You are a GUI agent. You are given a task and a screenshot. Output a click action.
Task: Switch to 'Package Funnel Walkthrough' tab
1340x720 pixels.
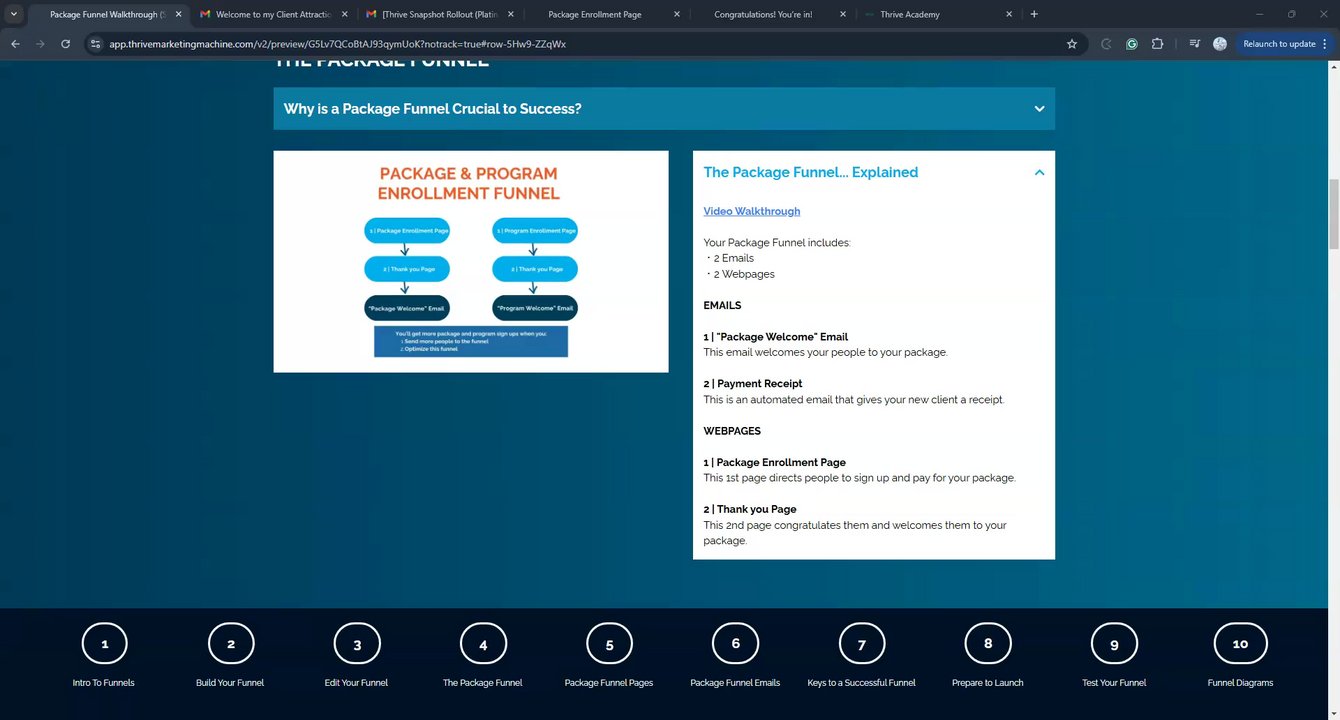[108, 14]
